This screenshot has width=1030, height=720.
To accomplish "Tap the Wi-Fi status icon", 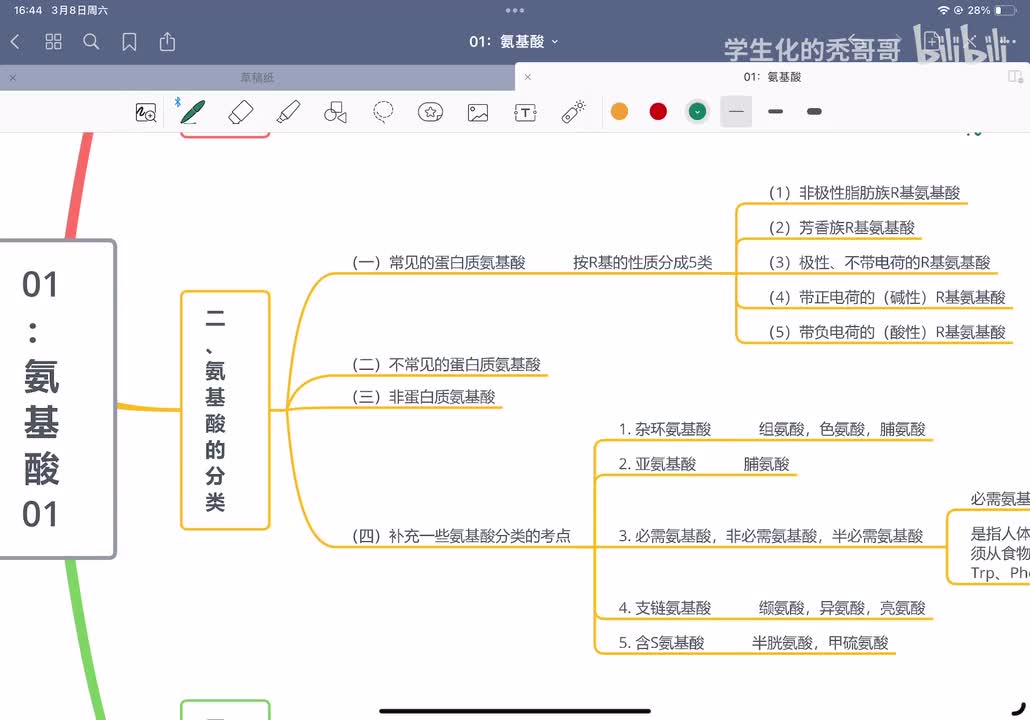I will tap(943, 11).
